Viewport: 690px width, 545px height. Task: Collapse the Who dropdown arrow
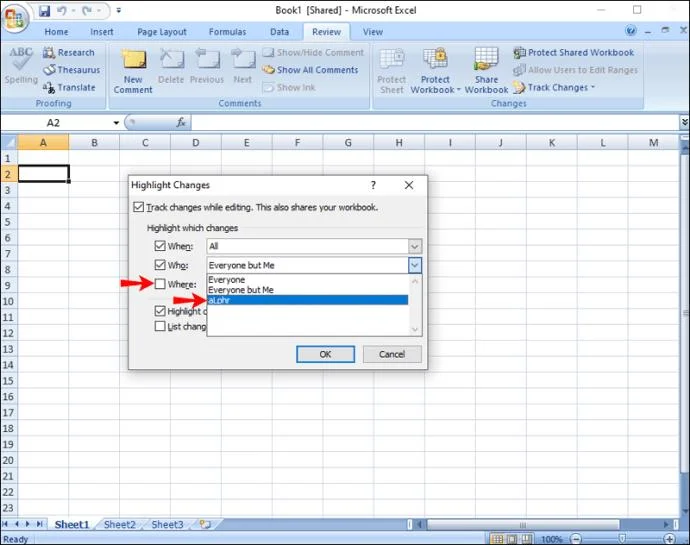pyautogui.click(x=415, y=265)
